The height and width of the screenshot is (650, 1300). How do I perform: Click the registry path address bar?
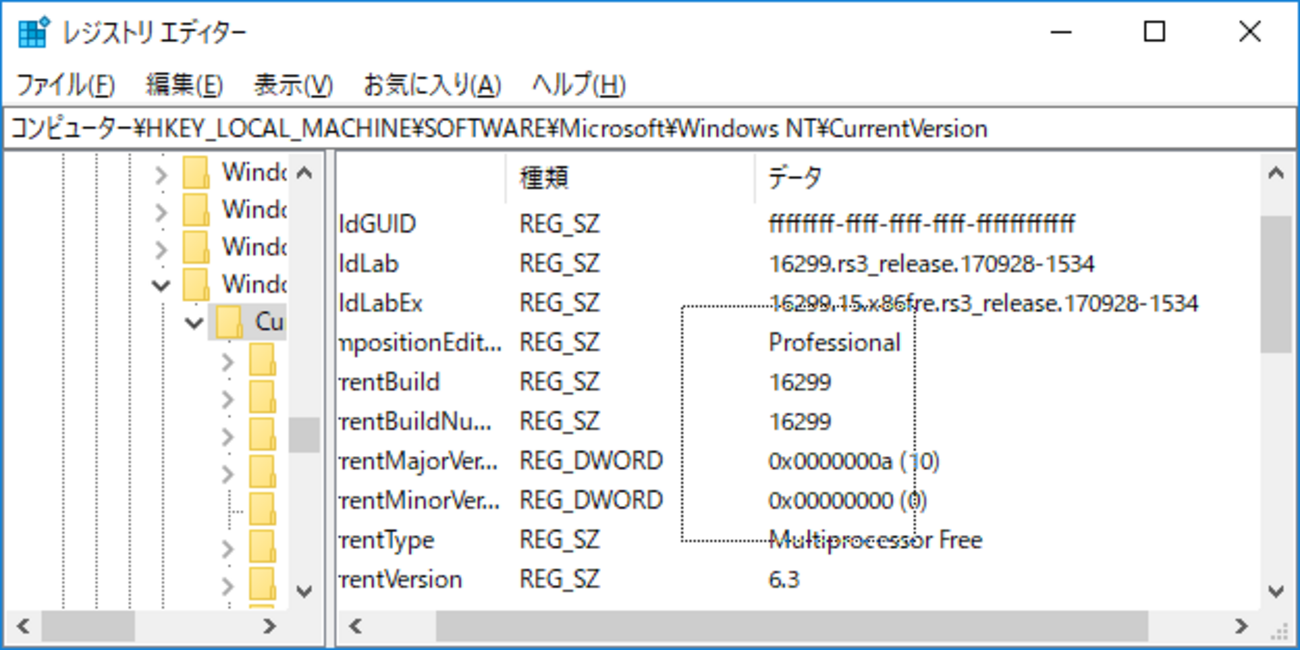[x=650, y=129]
